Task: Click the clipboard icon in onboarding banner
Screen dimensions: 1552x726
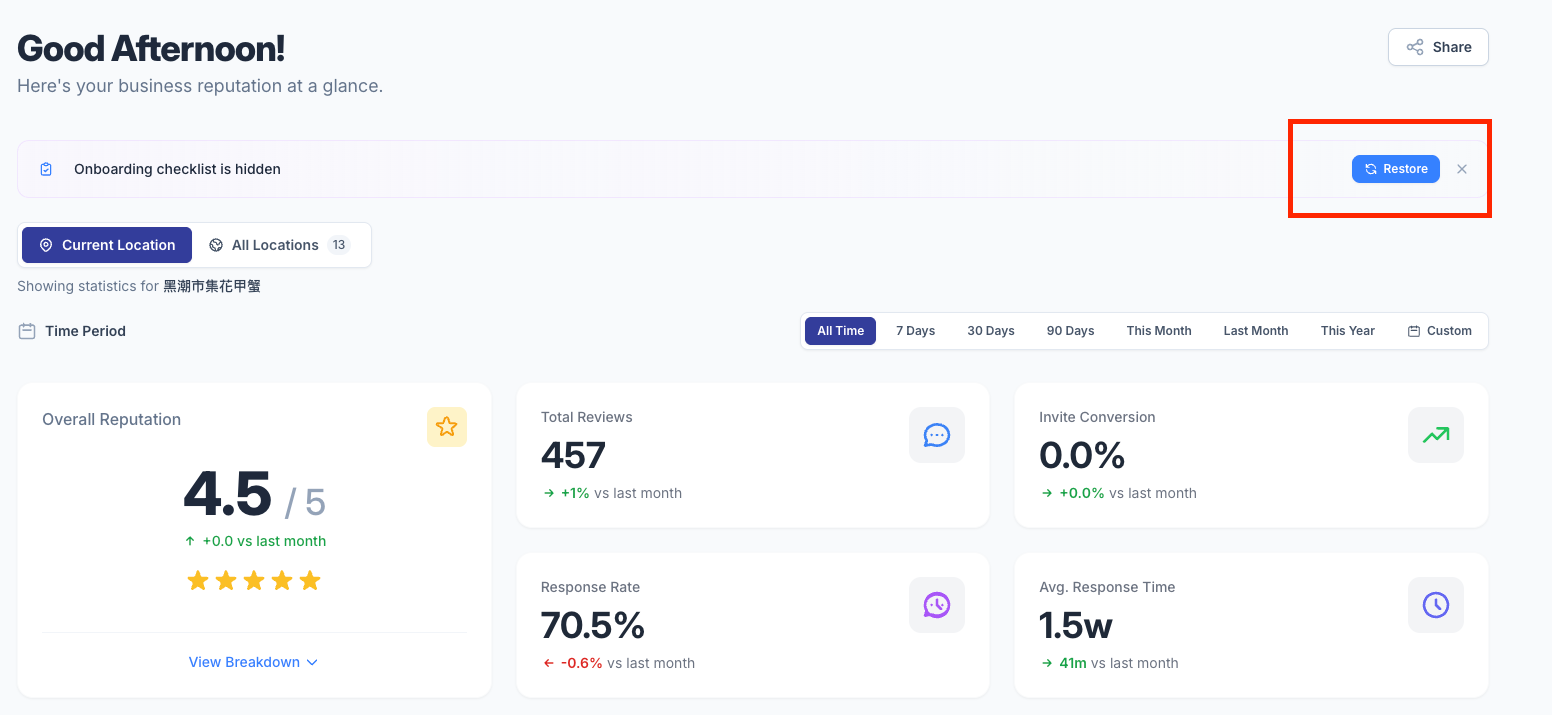Action: click(x=46, y=169)
